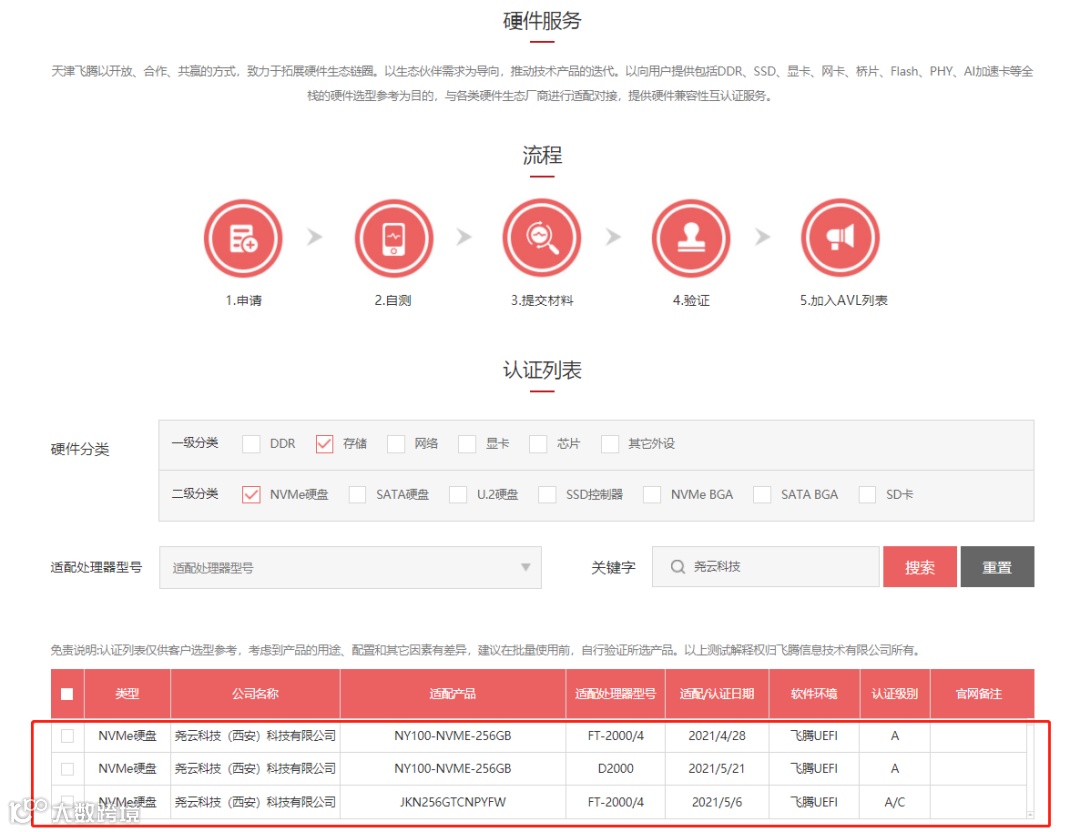The height and width of the screenshot is (832, 1080).
Task: Check the 显卡 category checkbox
Action: [x=467, y=444]
